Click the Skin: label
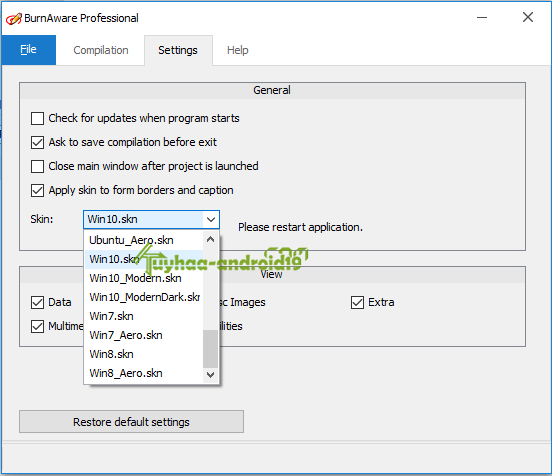 (x=42, y=219)
